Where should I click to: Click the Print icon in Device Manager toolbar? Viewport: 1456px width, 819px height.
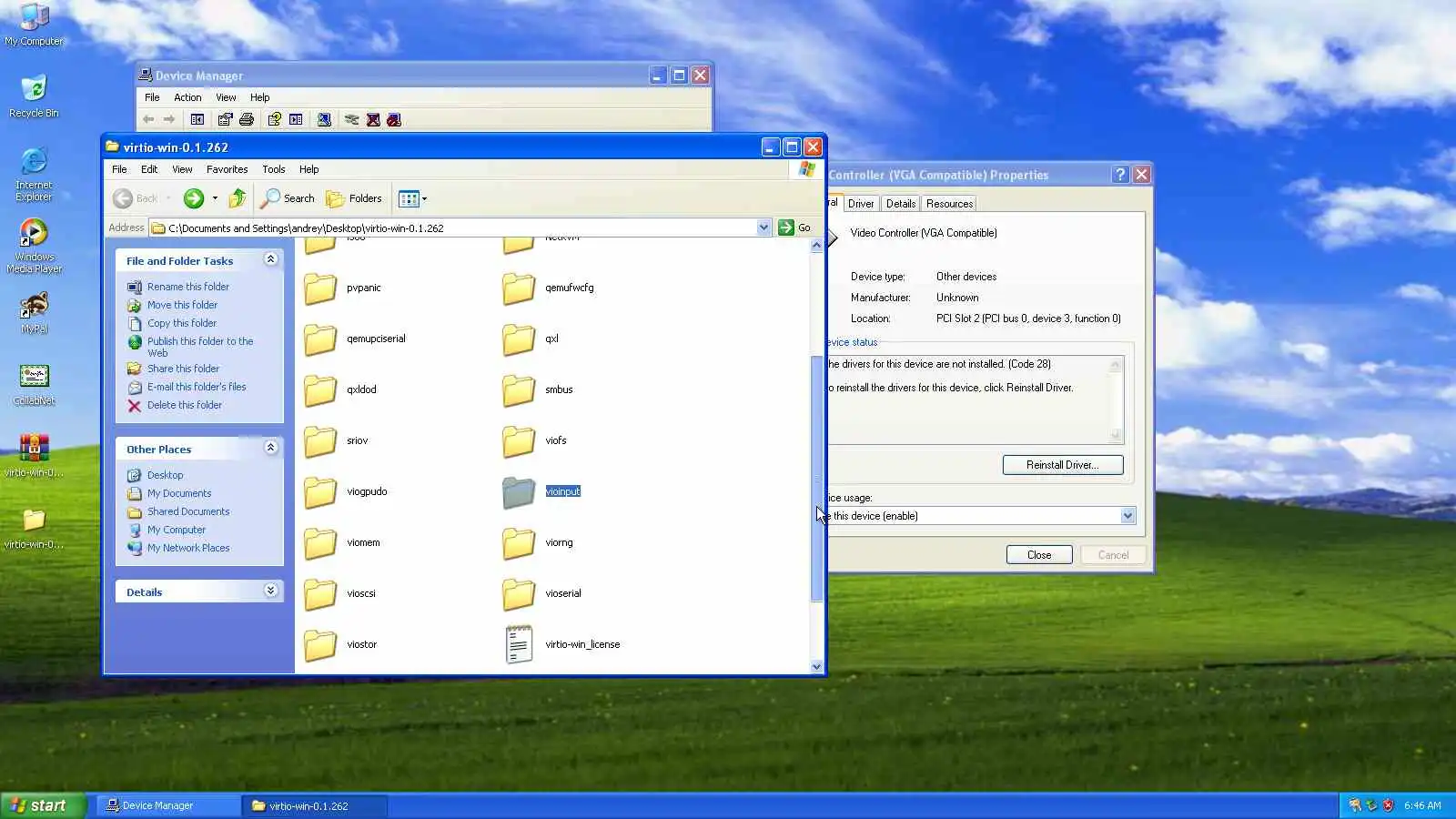pyautogui.click(x=246, y=119)
